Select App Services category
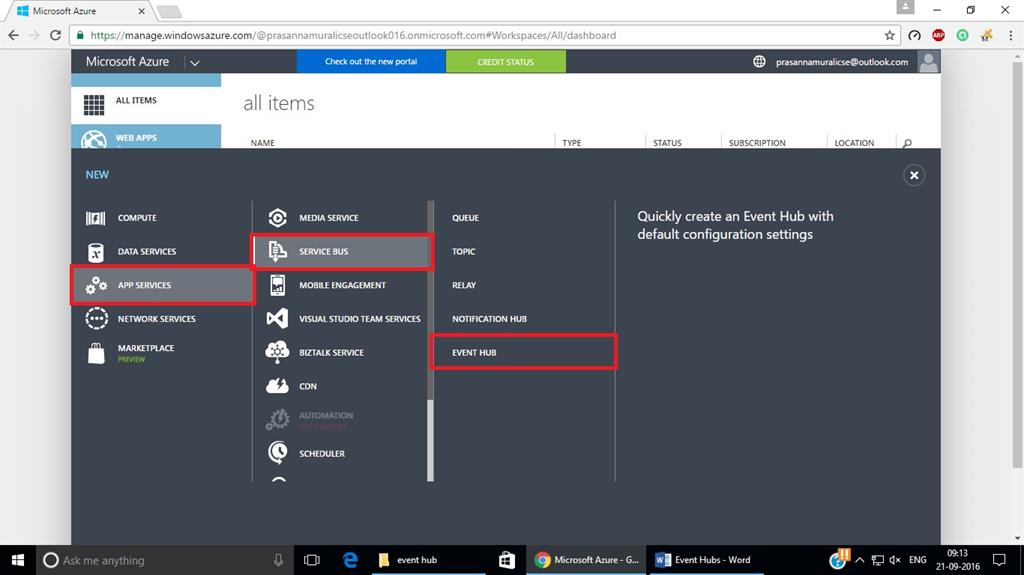Viewport: 1024px width, 575px height. (163, 285)
